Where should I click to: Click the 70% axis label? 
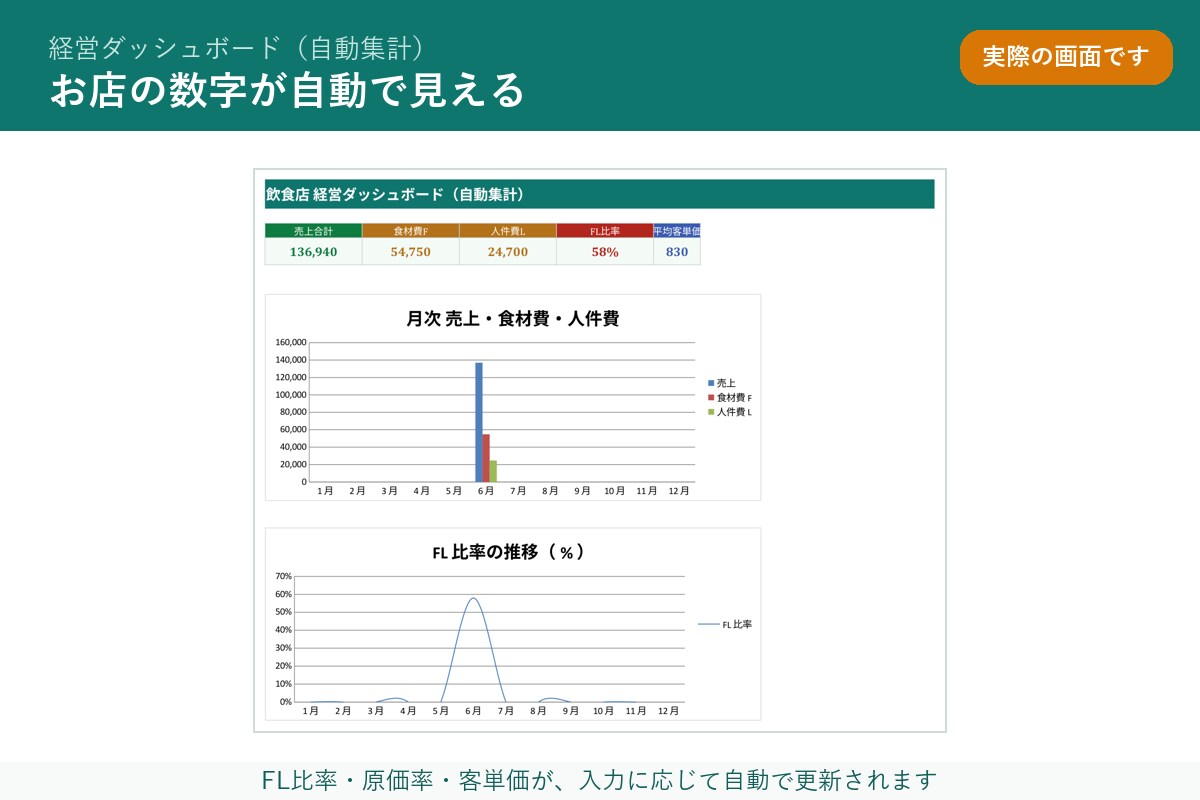pyautogui.click(x=283, y=576)
